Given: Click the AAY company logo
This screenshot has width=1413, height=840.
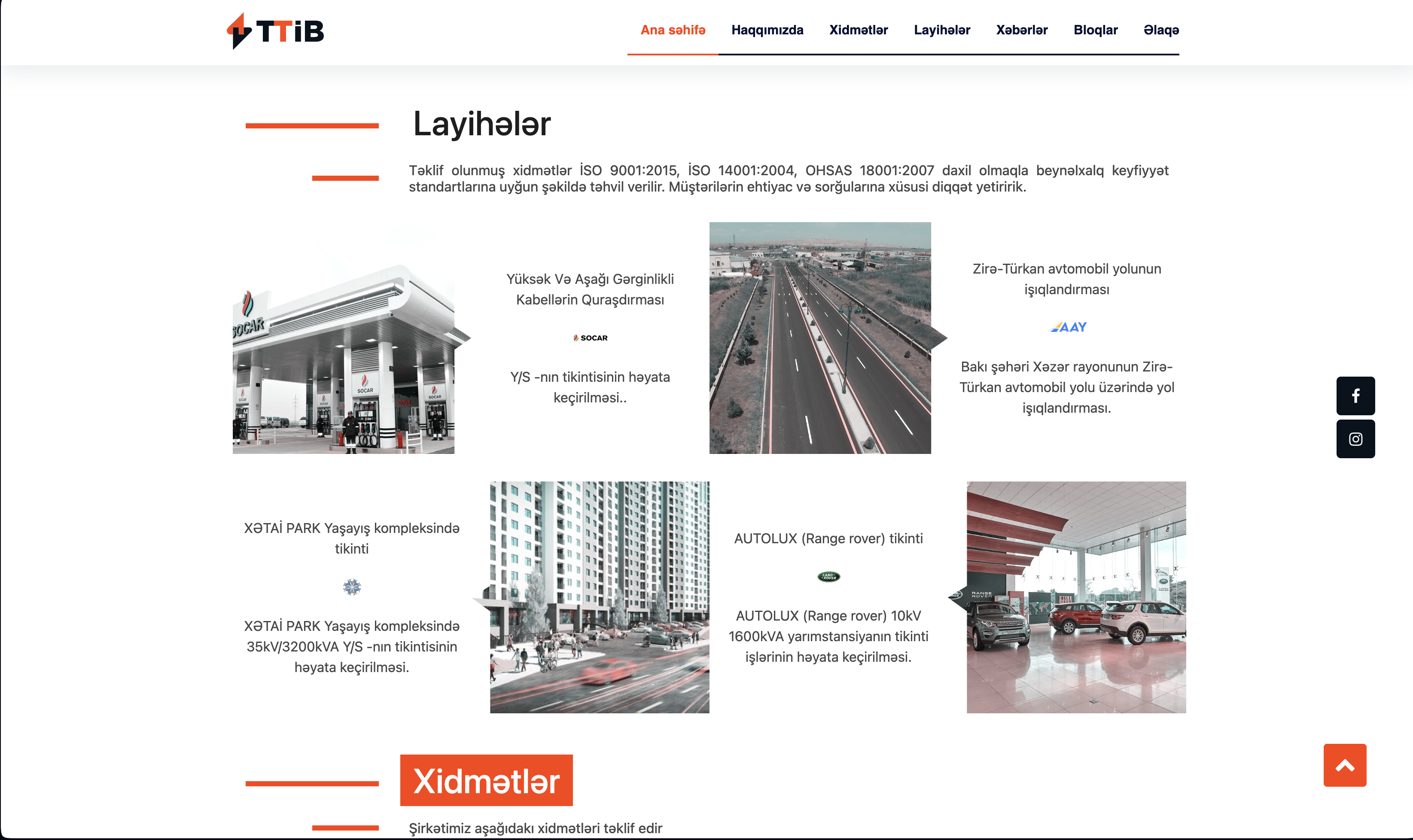Looking at the screenshot, I should click(1068, 327).
